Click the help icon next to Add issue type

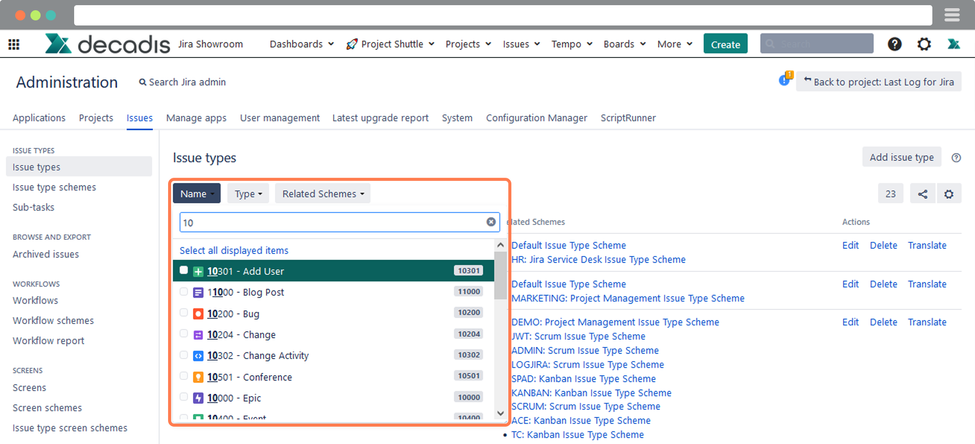[956, 158]
